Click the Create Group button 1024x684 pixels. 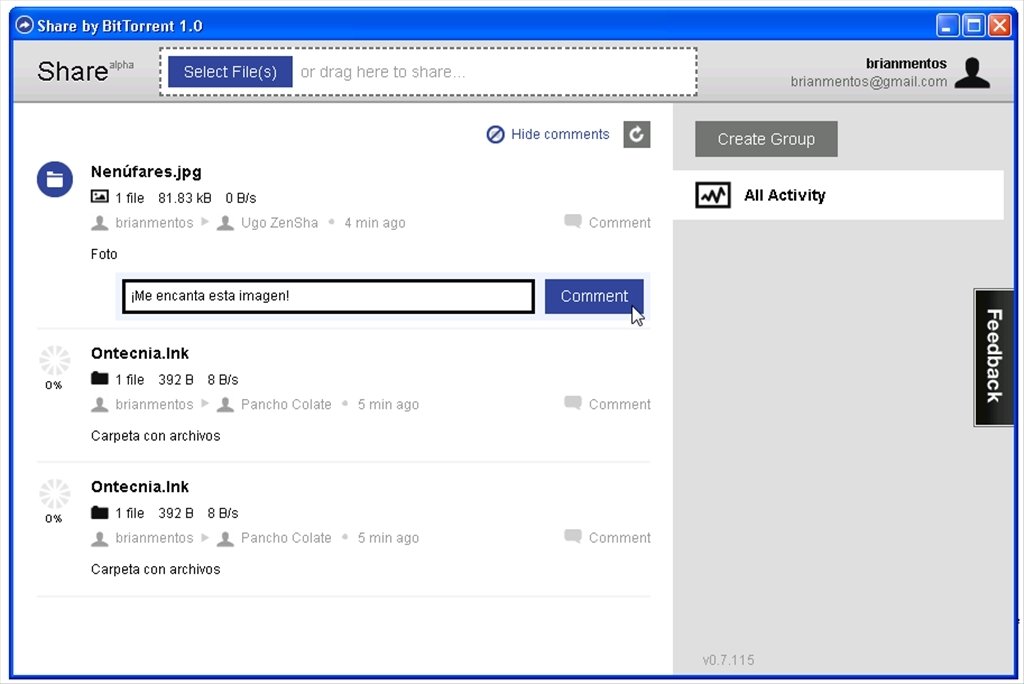coord(766,138)
